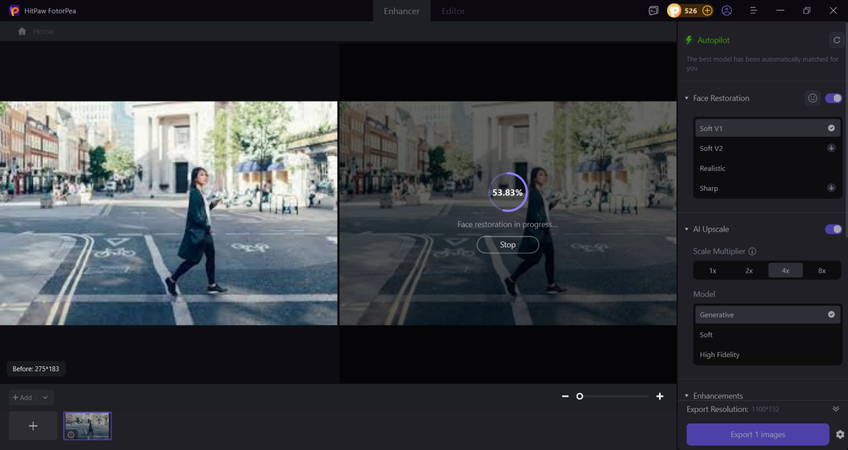Choose 2x scale multiplier
This screenshot has width=848, height=450.
click(x=749, y=270)
